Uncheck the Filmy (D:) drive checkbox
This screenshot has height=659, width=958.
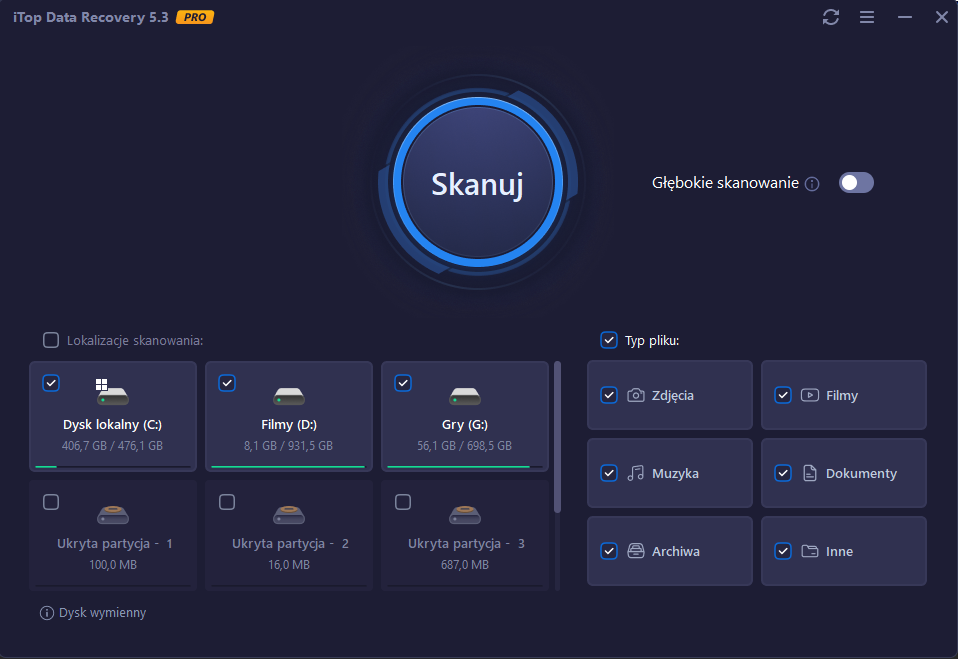227,383
